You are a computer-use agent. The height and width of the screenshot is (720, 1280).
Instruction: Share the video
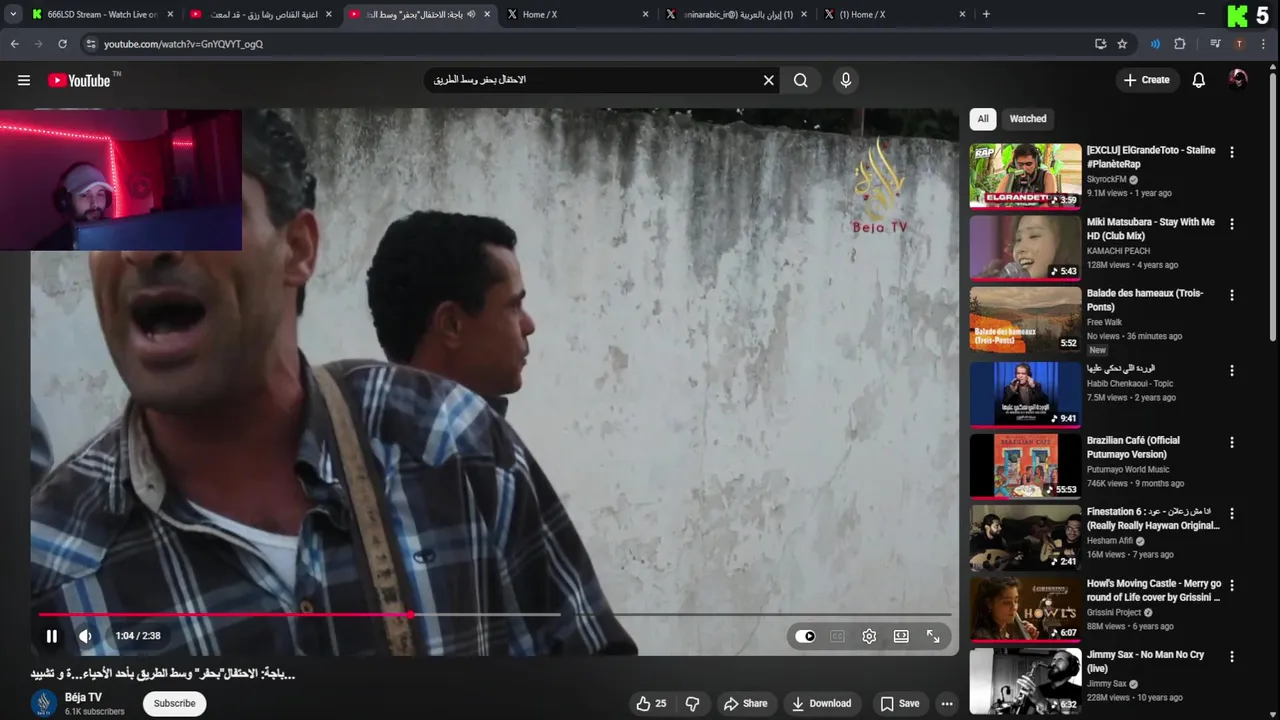[746, 704]
